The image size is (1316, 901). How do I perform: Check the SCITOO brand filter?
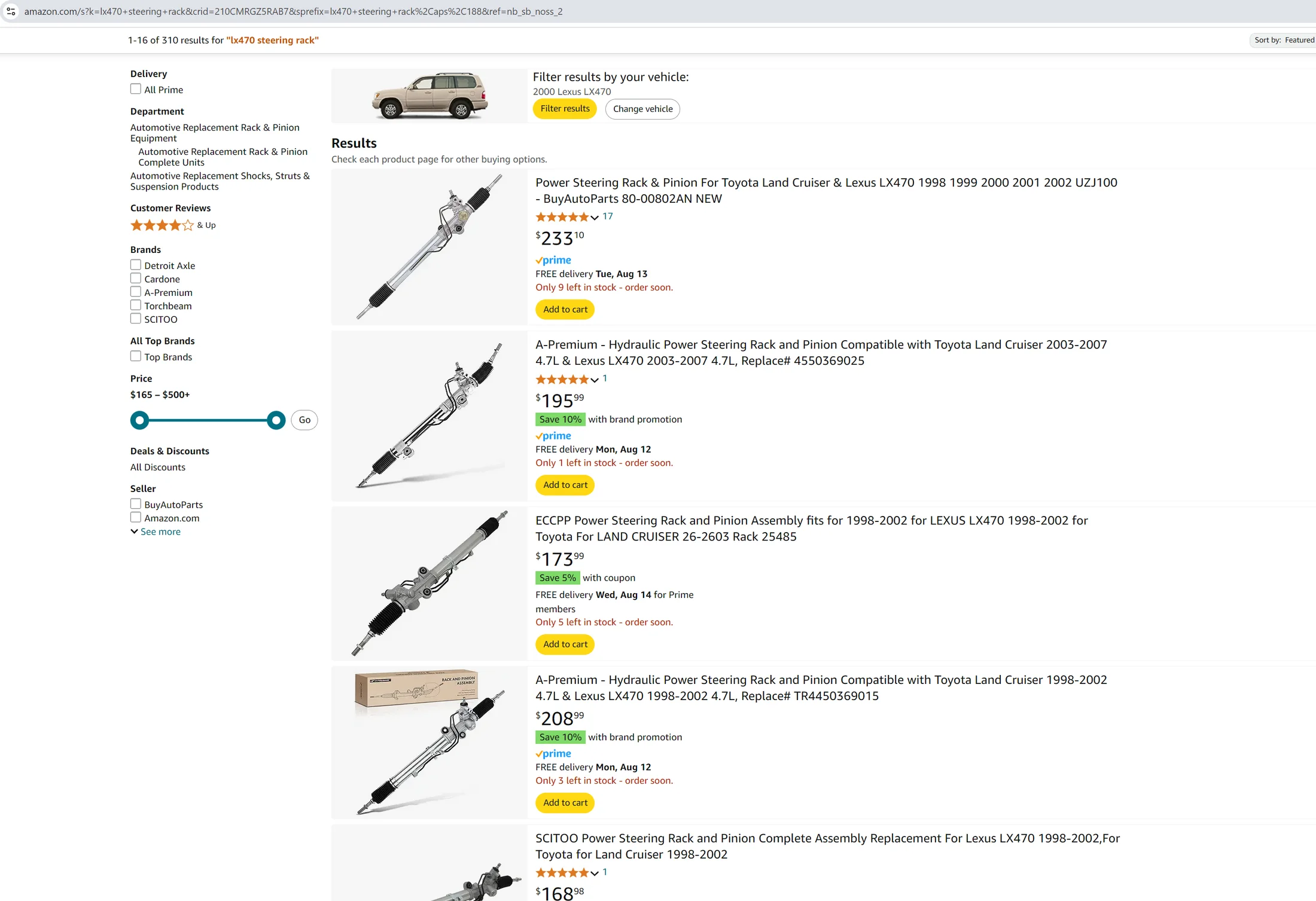pyautogui.click(x=136, y=319)
